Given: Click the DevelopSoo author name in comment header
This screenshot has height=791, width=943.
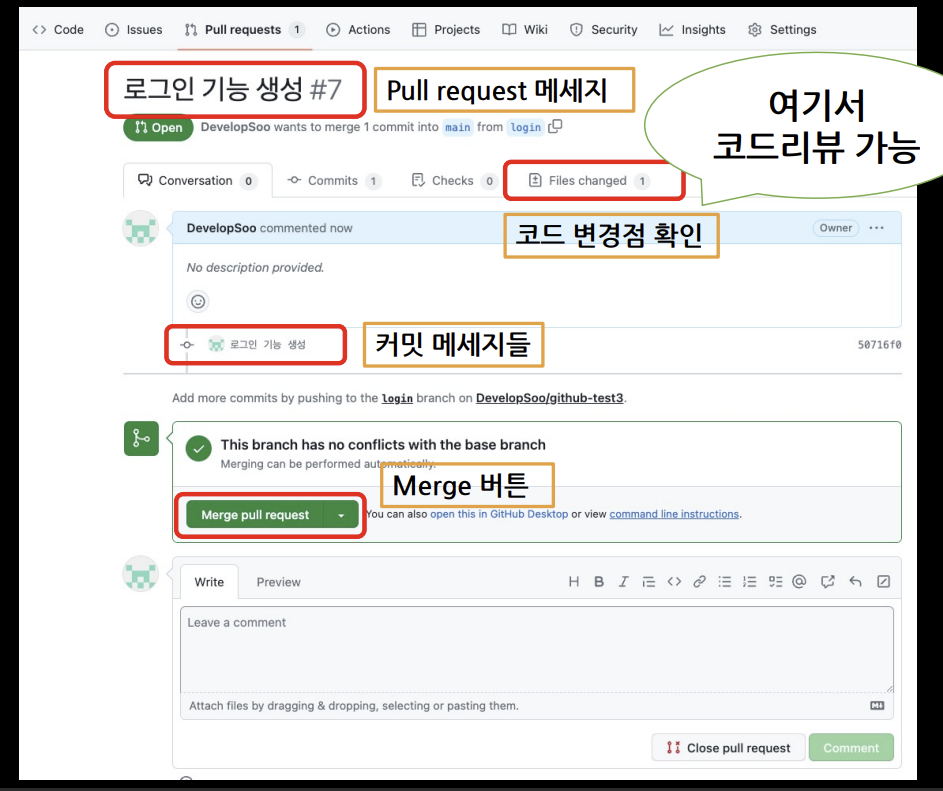Looking at the screenshot, I should tap(221, 228).
